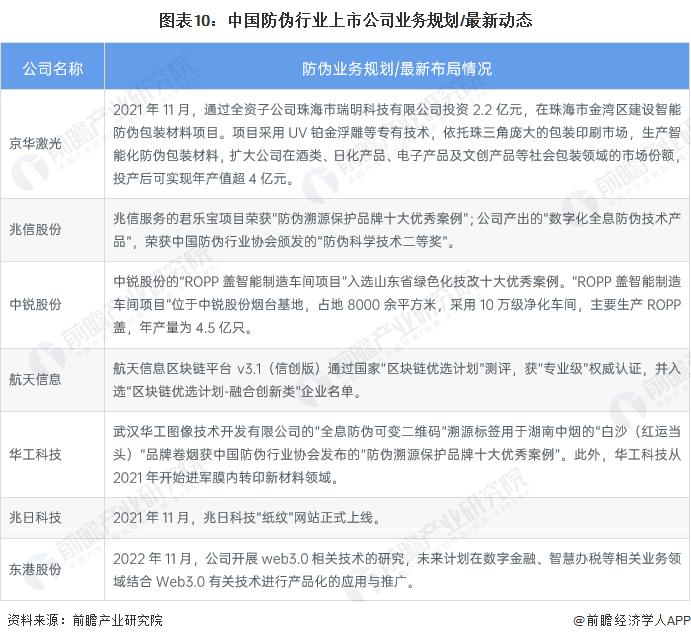Click the 京华激光 description about 珠海市瑞明科技
The image size is (691, 641).
point(397,144)
